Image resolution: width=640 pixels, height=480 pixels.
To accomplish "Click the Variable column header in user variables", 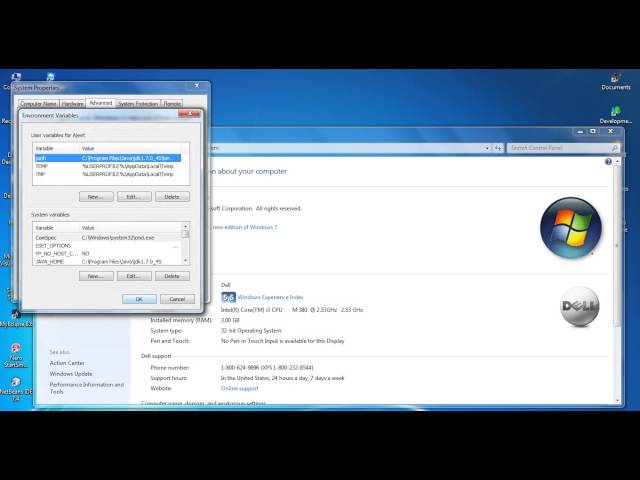I will 57,148.
